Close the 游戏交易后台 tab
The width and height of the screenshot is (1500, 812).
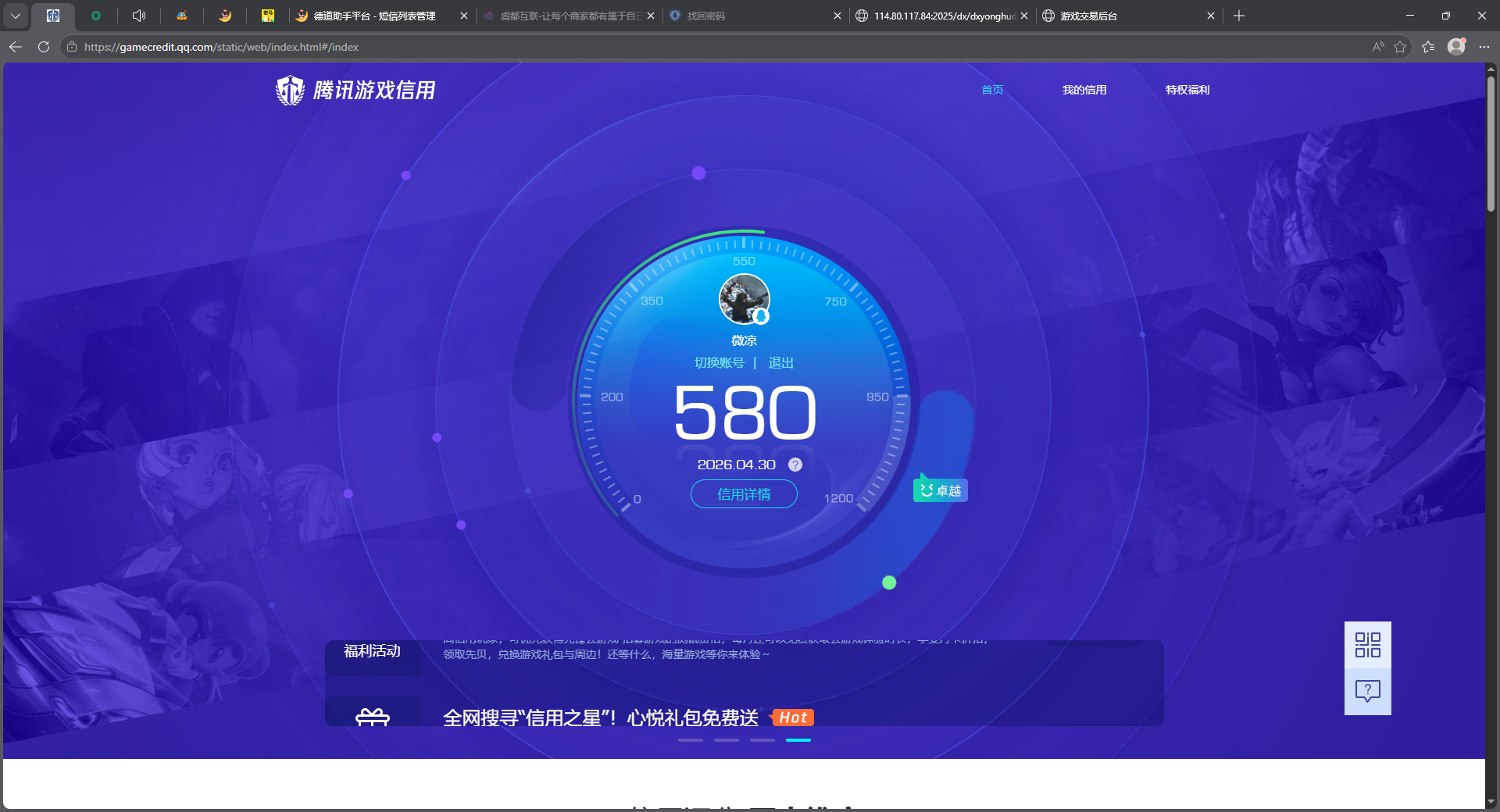pyautogui.click(x=1211, y=16)
